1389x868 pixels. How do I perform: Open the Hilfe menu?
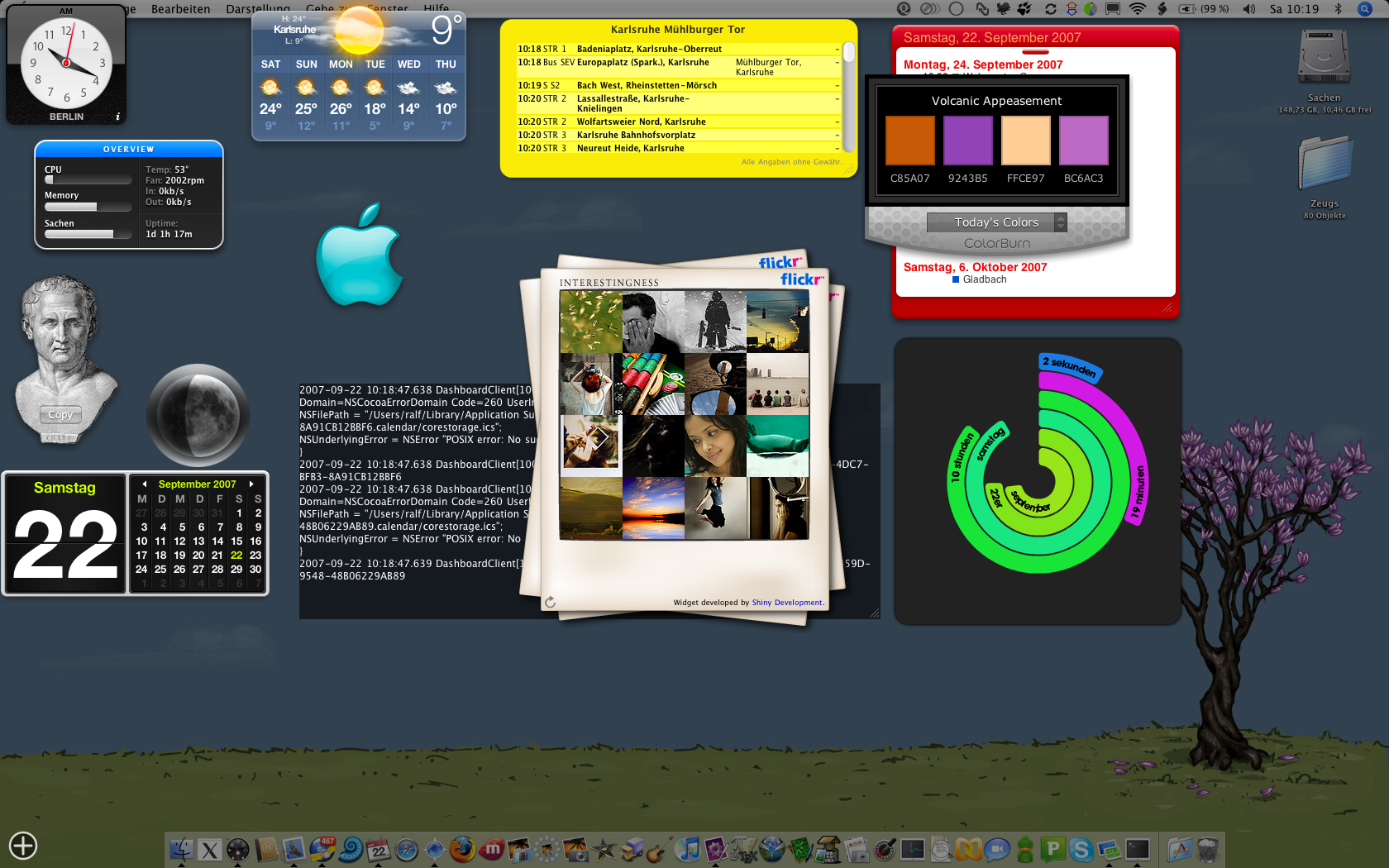point(436,9)
